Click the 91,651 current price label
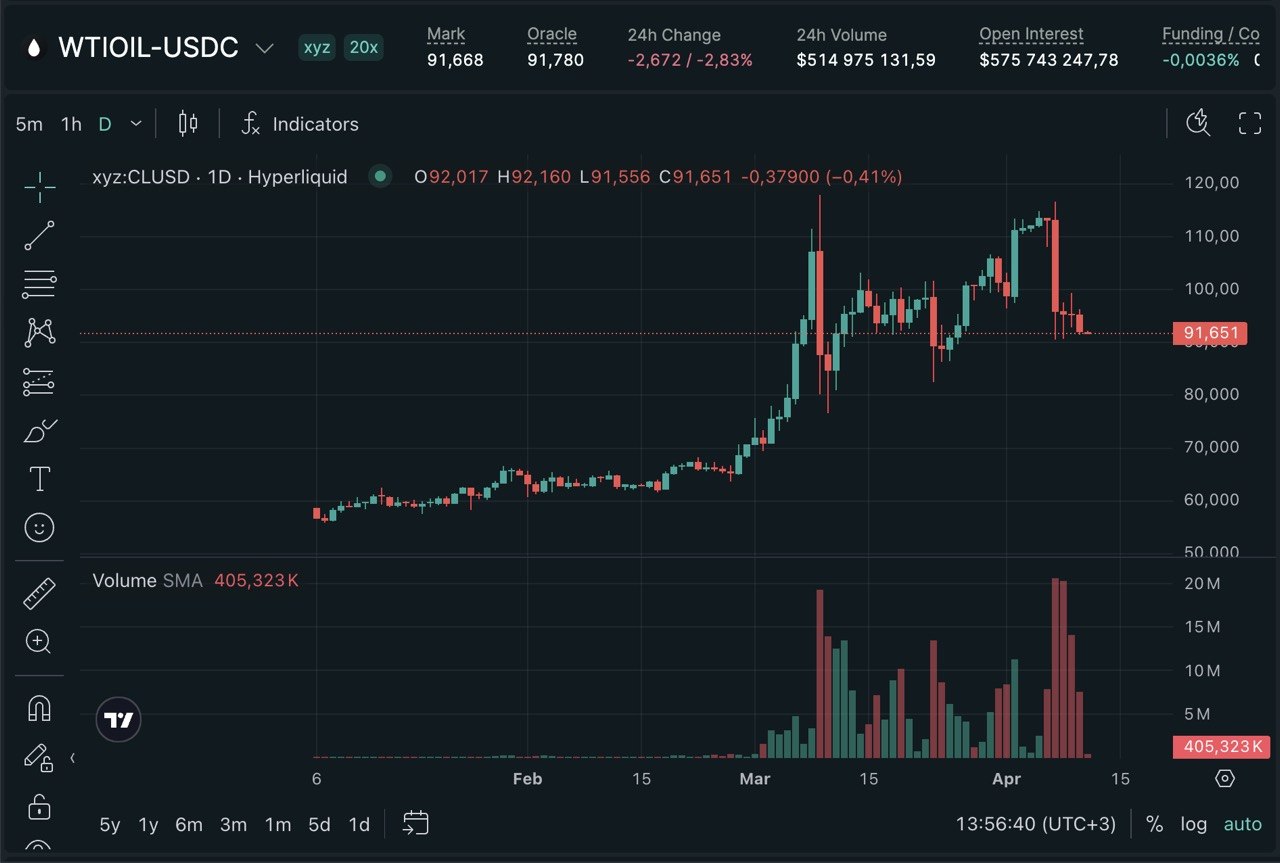 pos(1210,333)
